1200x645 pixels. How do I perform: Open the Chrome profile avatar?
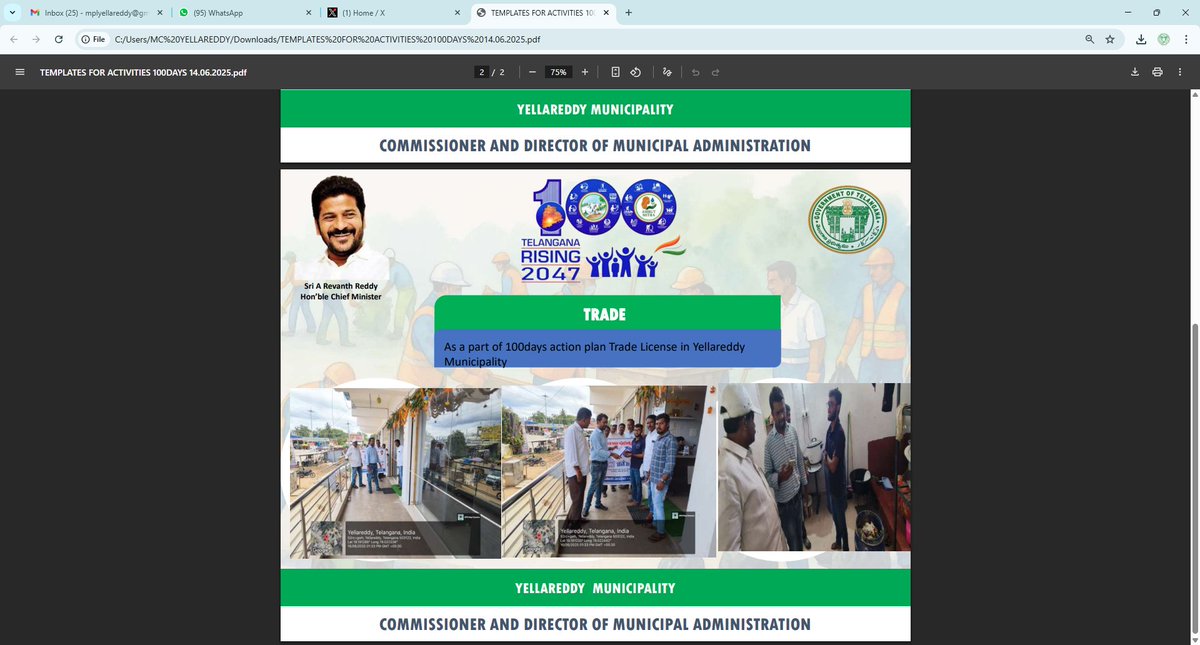click(1163, 39)
